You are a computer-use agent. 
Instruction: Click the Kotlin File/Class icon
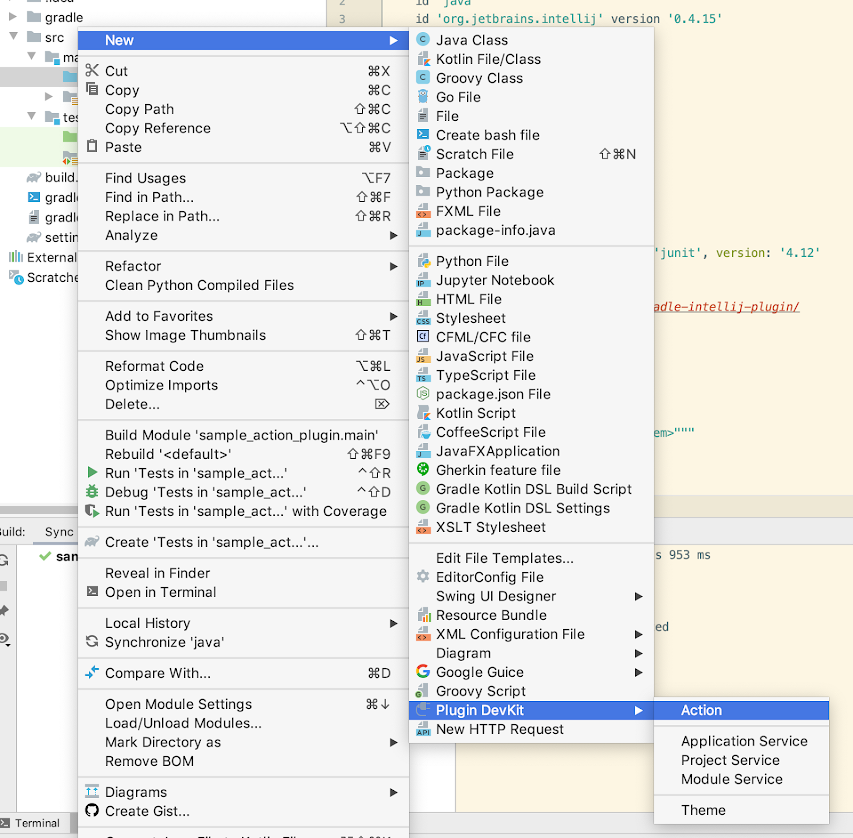(423, 59)
